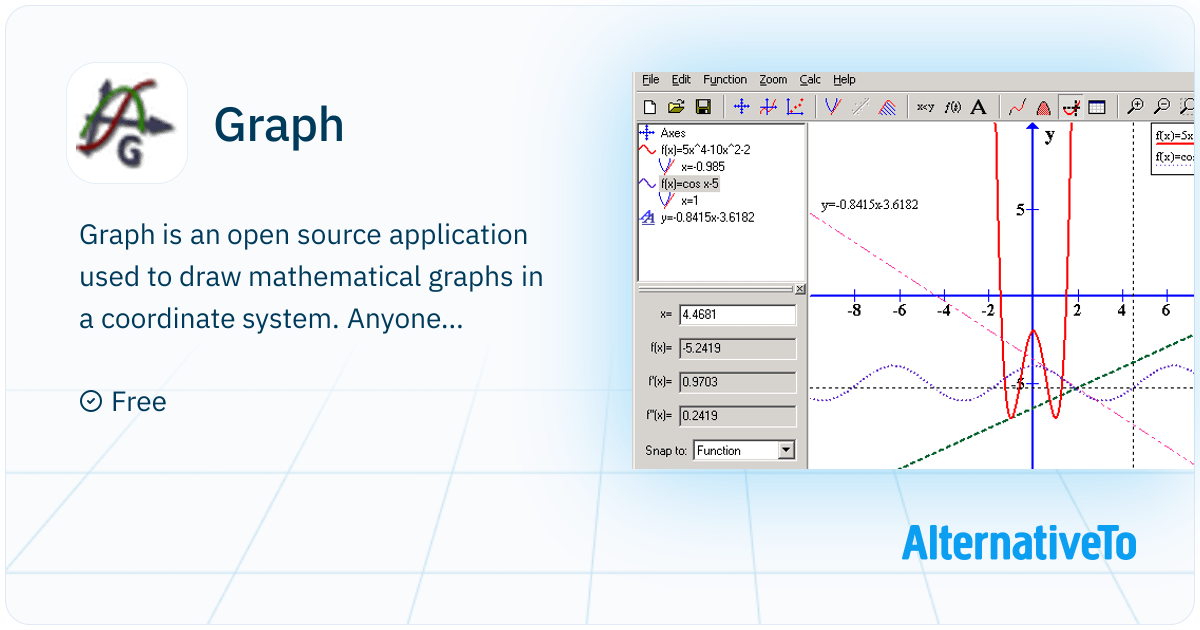Click the Insert tangent toolbar icon
The image size is (1200, 630).
832,107
